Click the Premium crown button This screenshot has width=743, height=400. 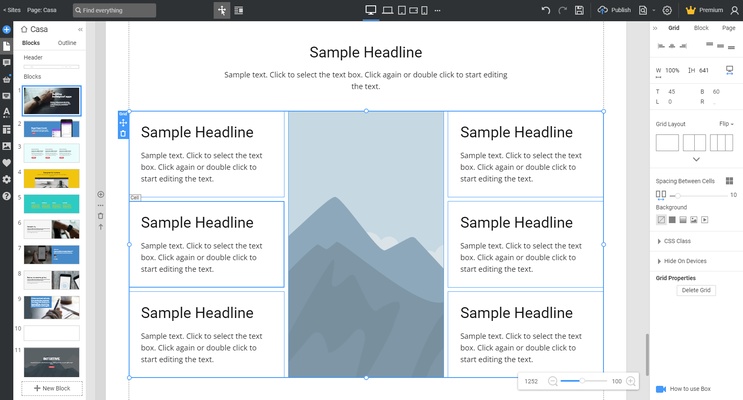pos(704,10)
